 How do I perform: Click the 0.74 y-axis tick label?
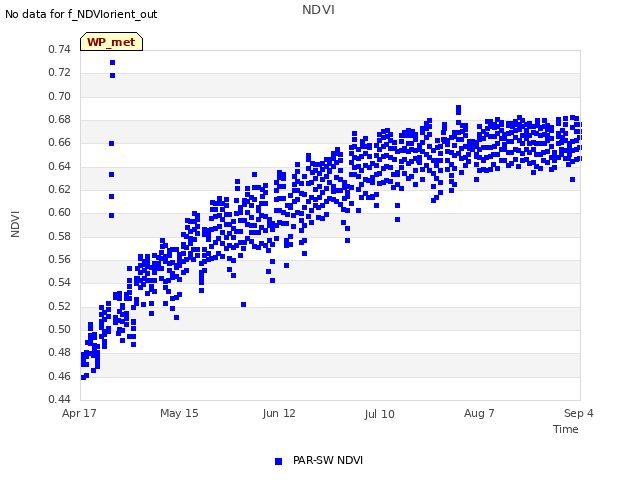tap(60, 49)
